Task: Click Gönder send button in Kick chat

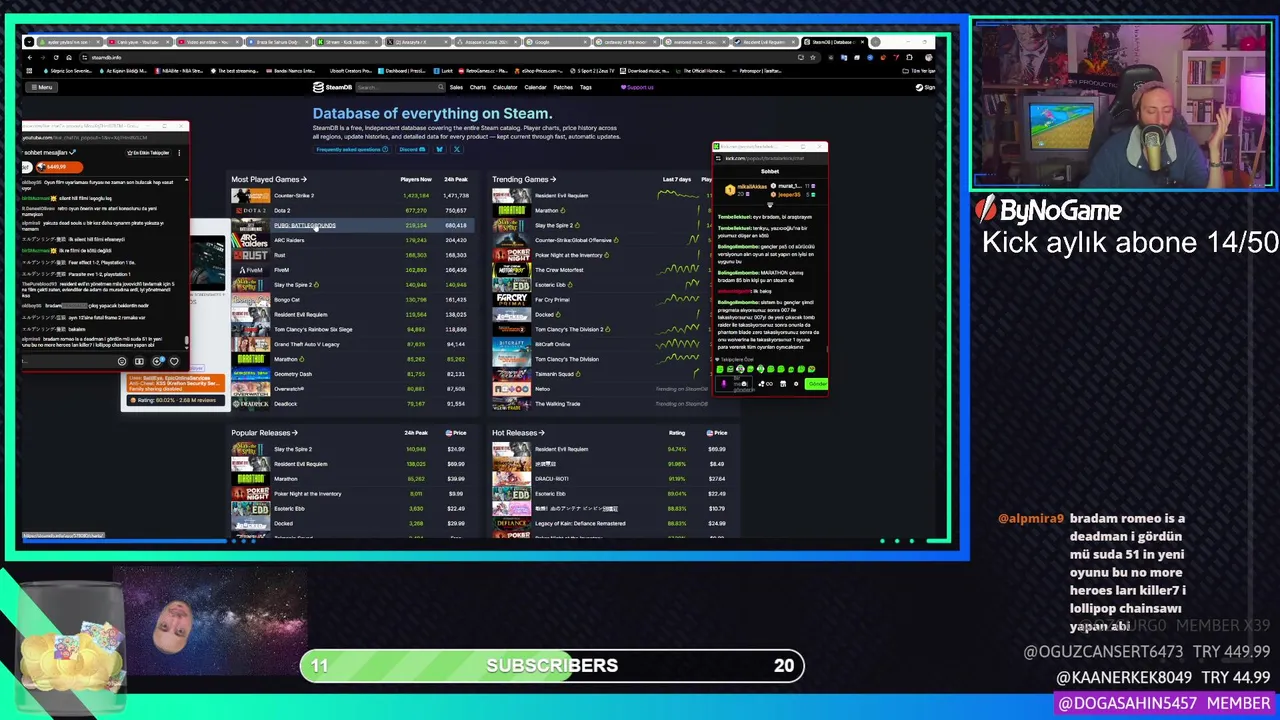Action: (816, 383)
